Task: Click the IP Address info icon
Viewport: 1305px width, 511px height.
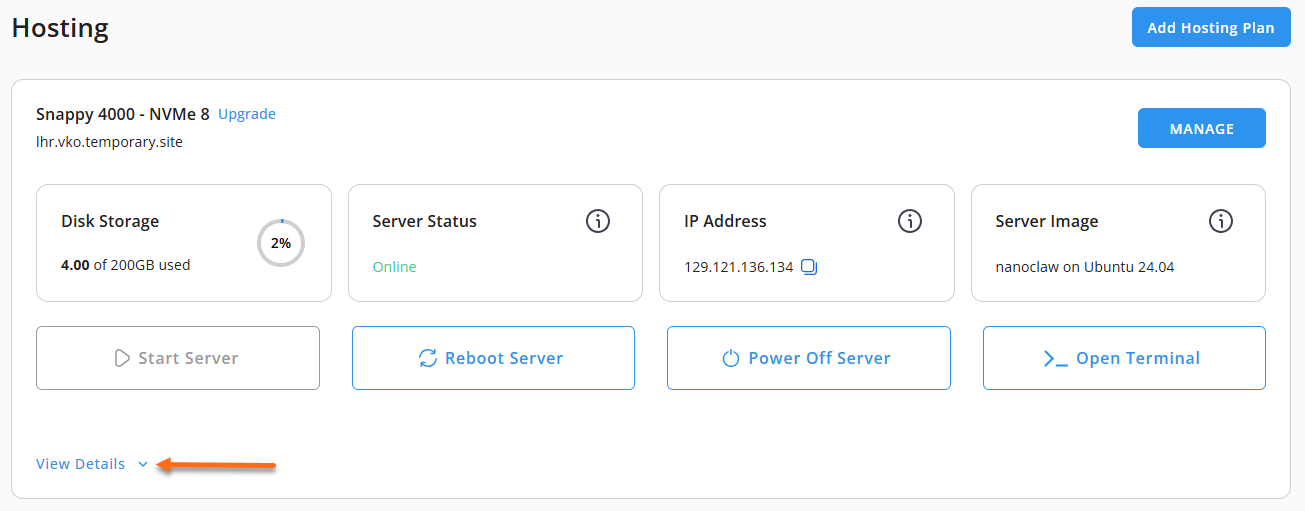Action: (x=910, y=221)
